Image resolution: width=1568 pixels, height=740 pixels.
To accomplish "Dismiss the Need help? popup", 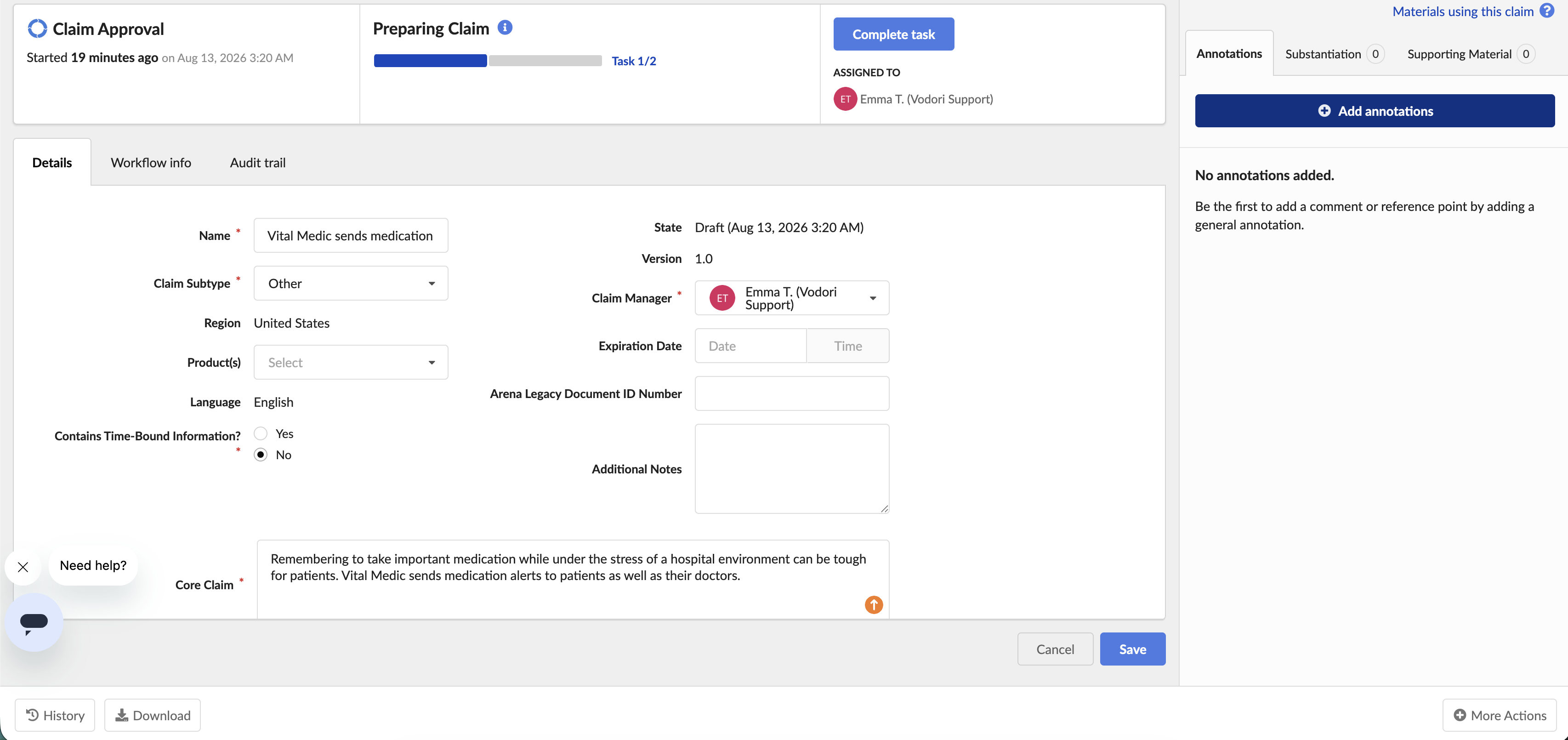I will 23,567.
